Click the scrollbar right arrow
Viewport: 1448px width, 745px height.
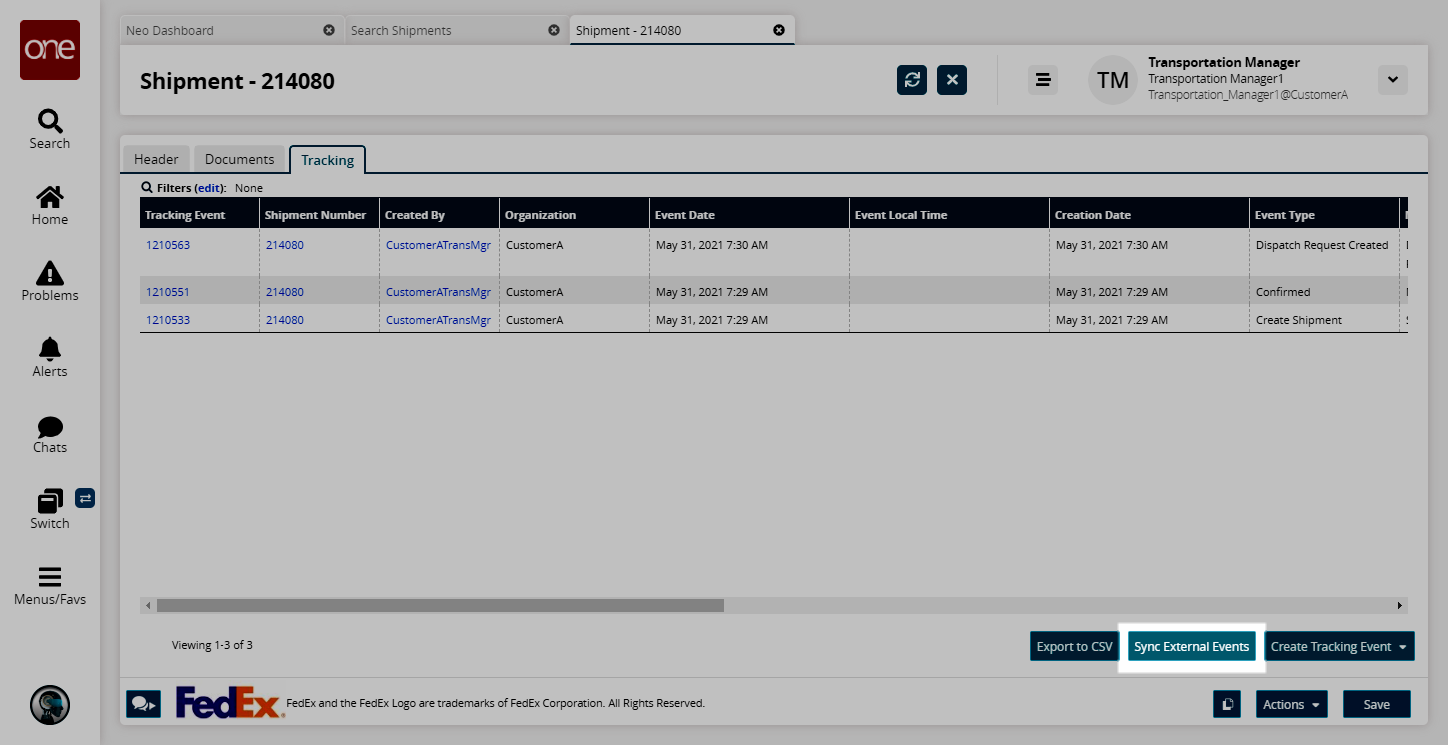pyautogui.click(x=1400, y=605)
